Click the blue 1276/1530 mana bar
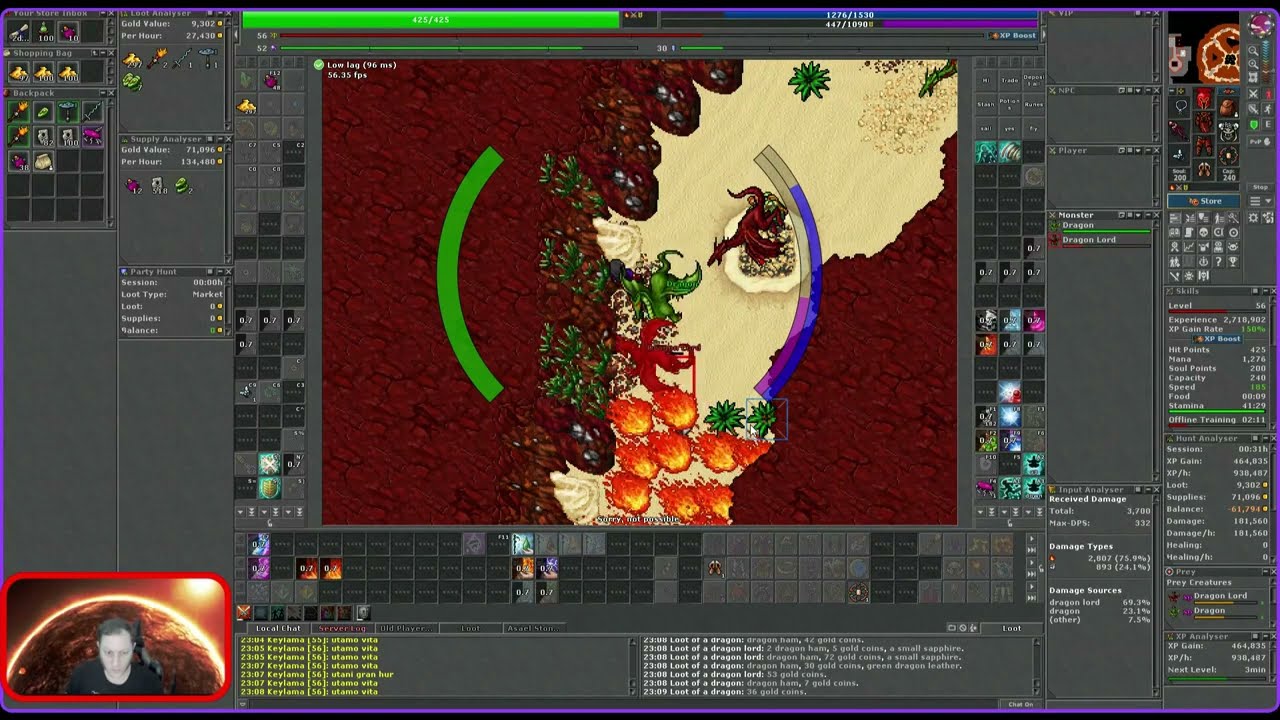 (x=850, y=15)
